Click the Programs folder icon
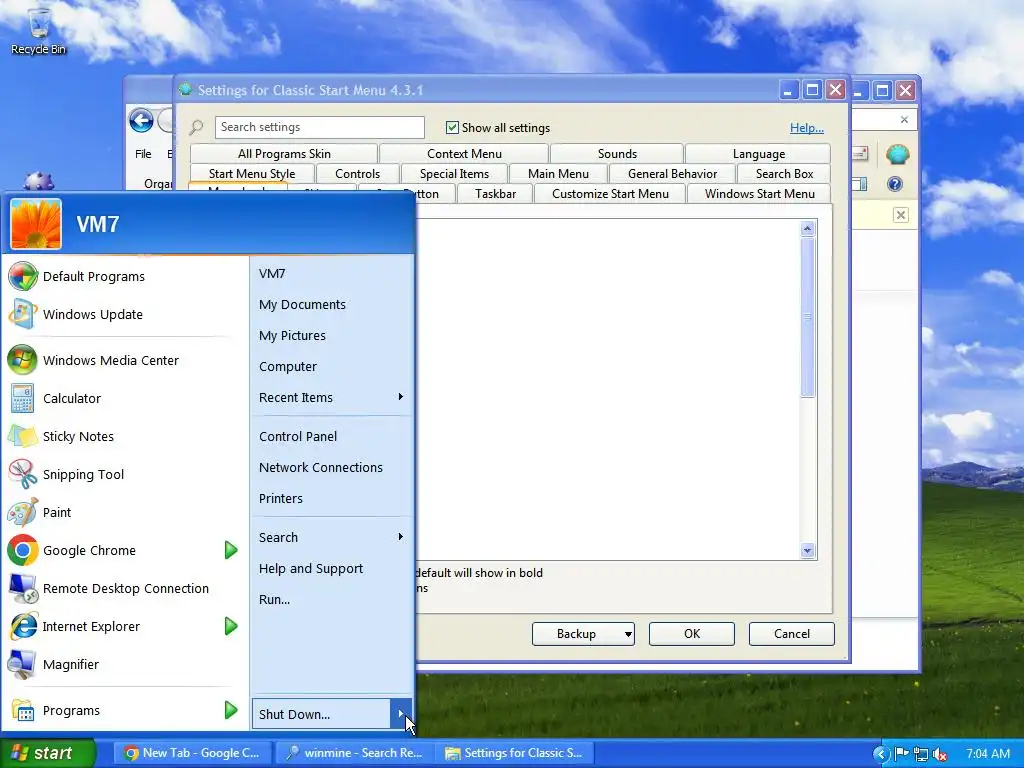This screenshot has height=768, width=1024. pos(23,710)
